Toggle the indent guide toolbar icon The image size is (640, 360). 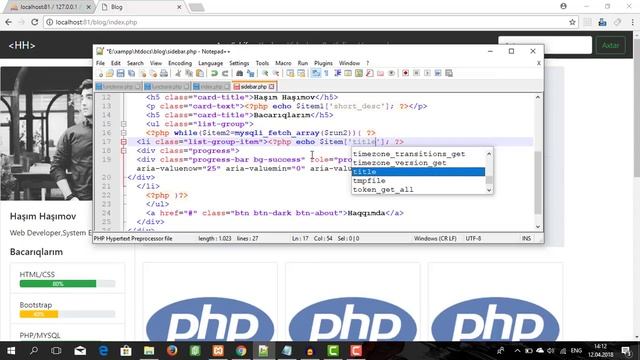338,73
